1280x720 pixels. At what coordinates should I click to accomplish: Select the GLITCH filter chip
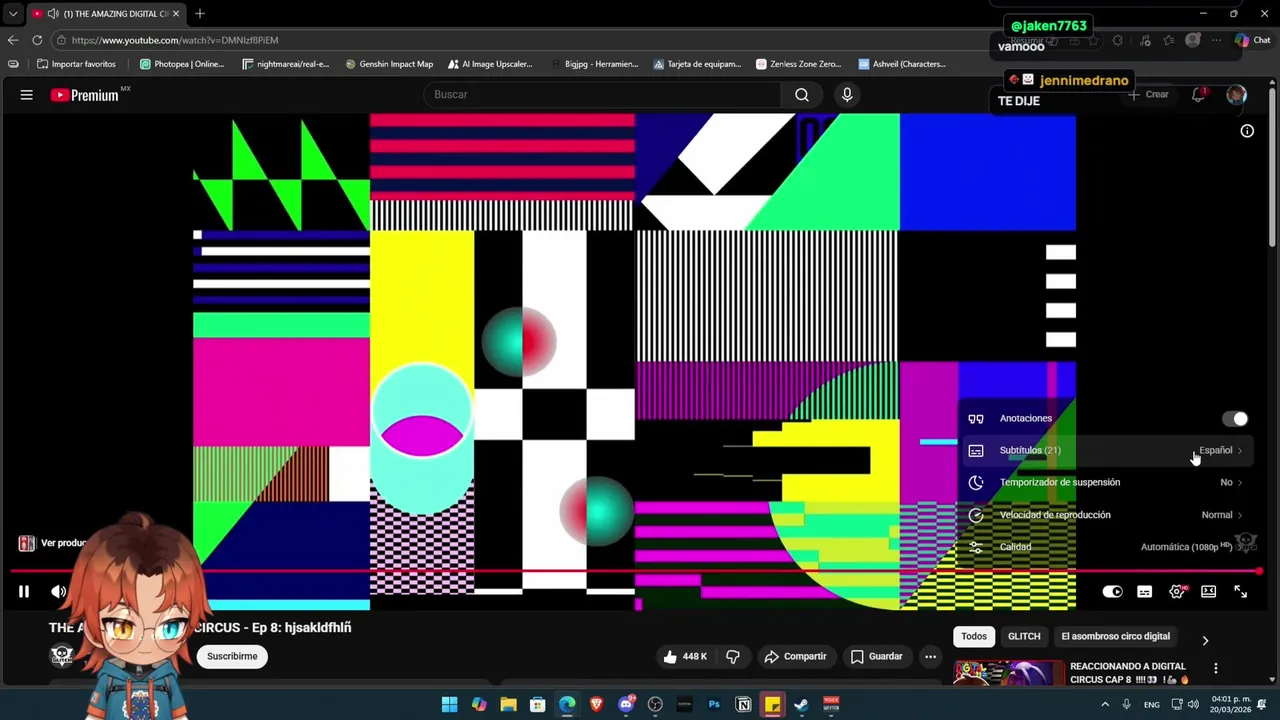pyautogui.click(x=1024, y=637)
